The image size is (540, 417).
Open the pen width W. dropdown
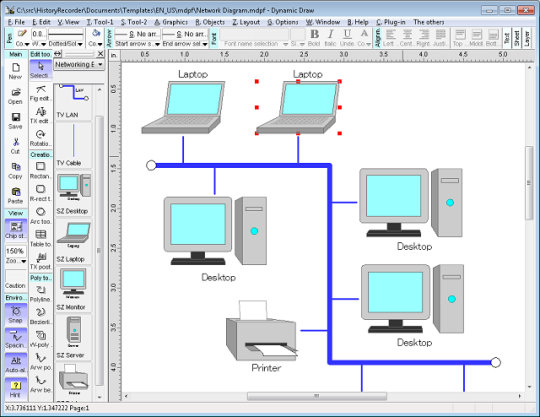tap(44, 44)
